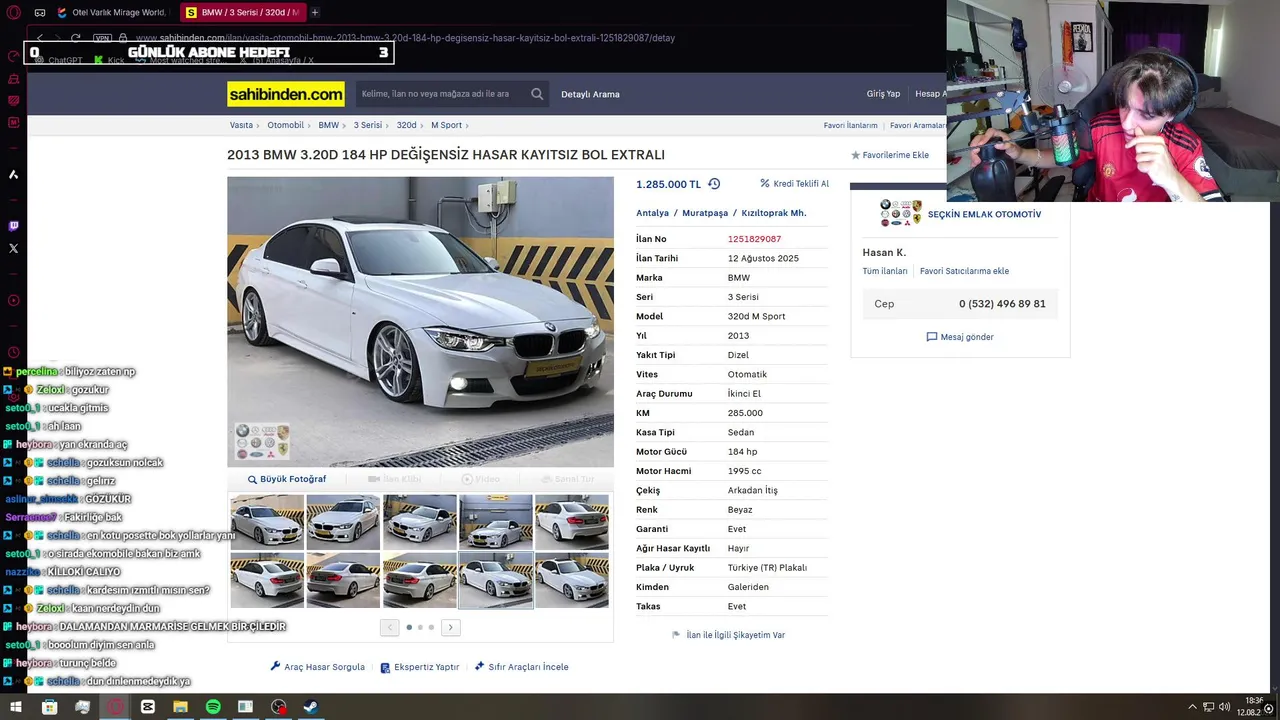Open the seller store logo

point(900,213)
